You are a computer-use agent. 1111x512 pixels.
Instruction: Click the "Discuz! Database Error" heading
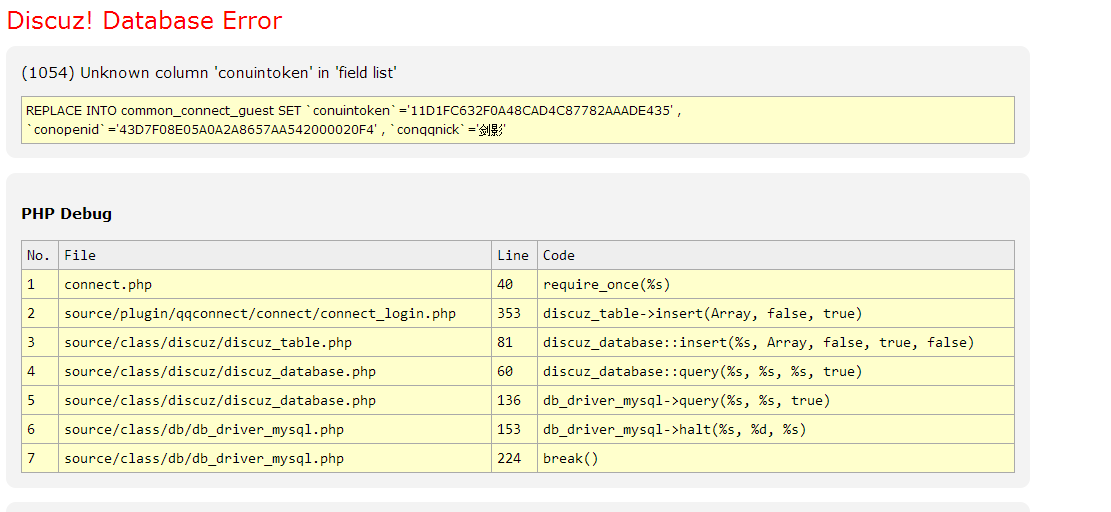pyautogui.click(x=144, y=21)
